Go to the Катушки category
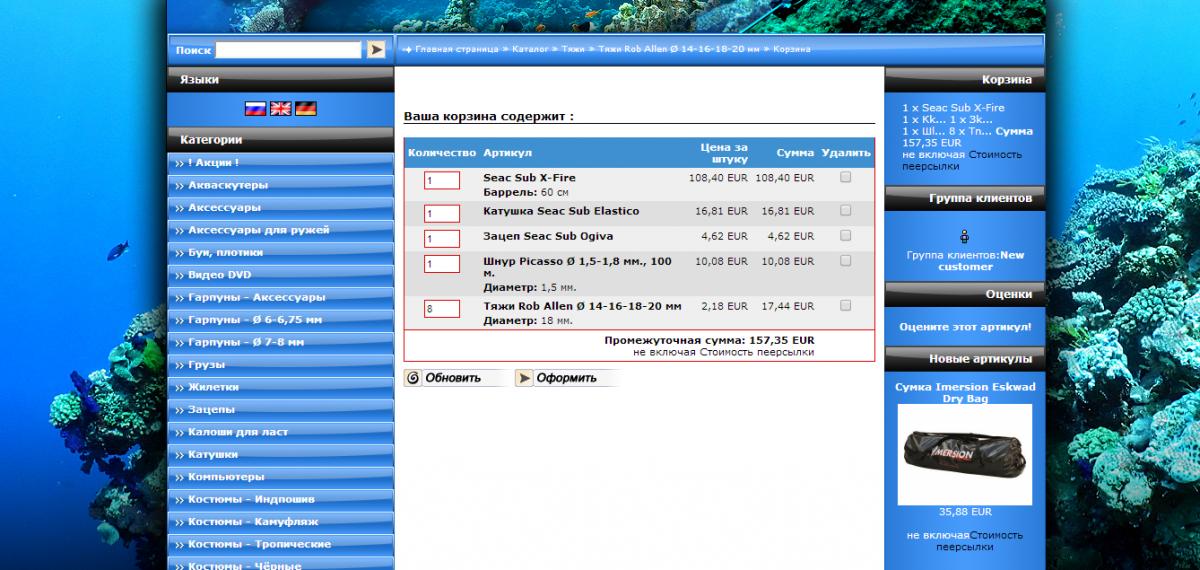The image size is (1200, 570). pyautogui.click(x=212, y=454)
